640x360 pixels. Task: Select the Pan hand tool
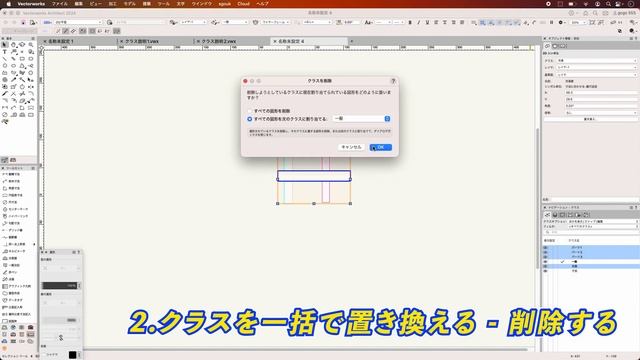[13, 44]
